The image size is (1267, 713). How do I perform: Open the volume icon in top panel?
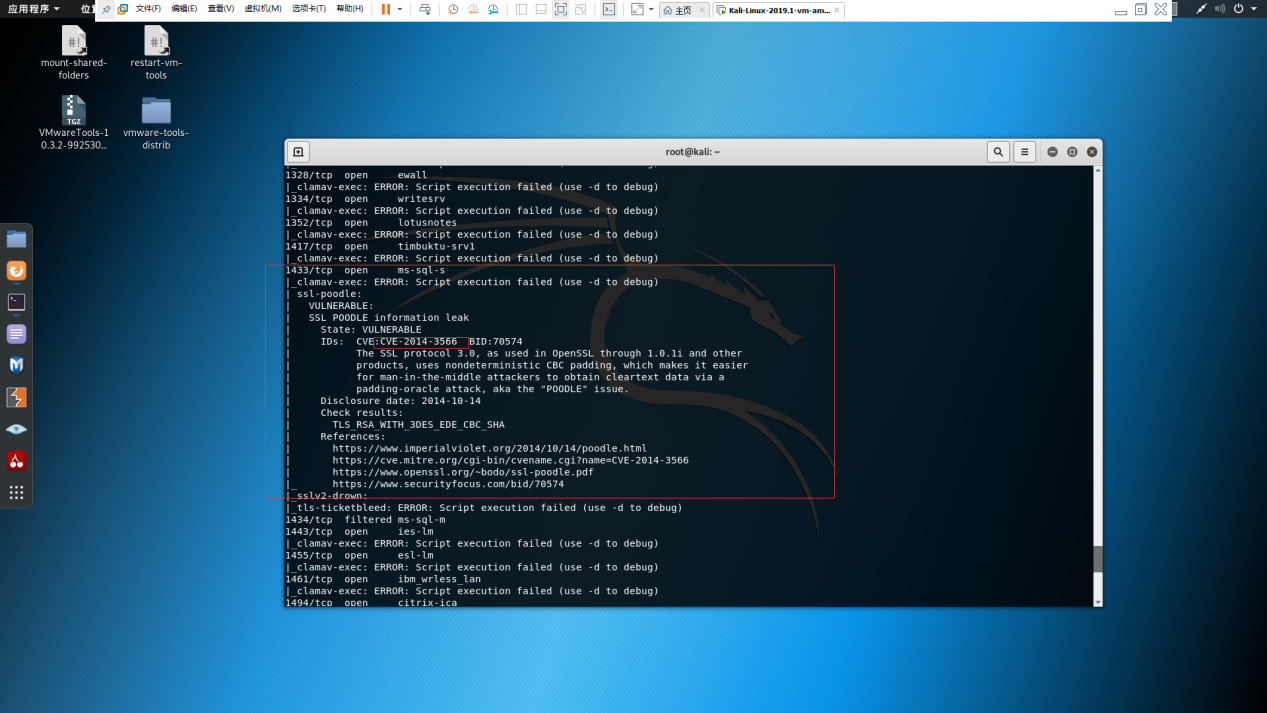coord(1220,8)
